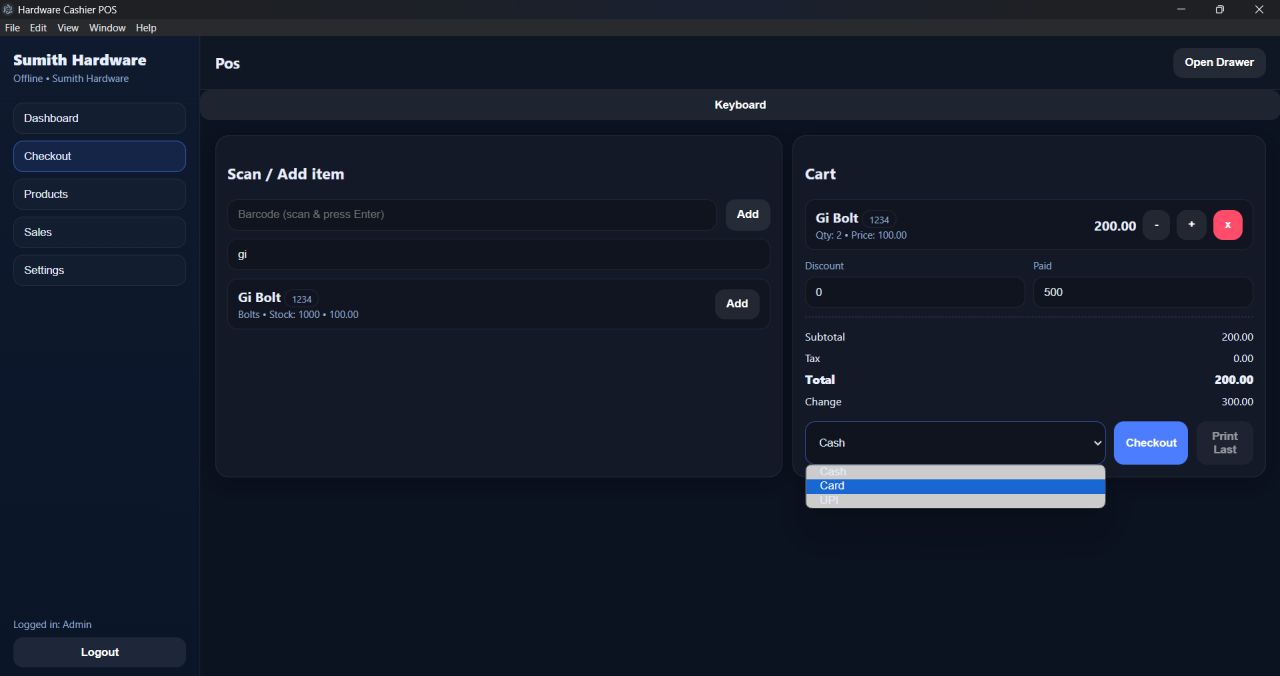Close the Hardware Cashier POS window
The image size is (1280, 676).
(x=1259, y=9)
